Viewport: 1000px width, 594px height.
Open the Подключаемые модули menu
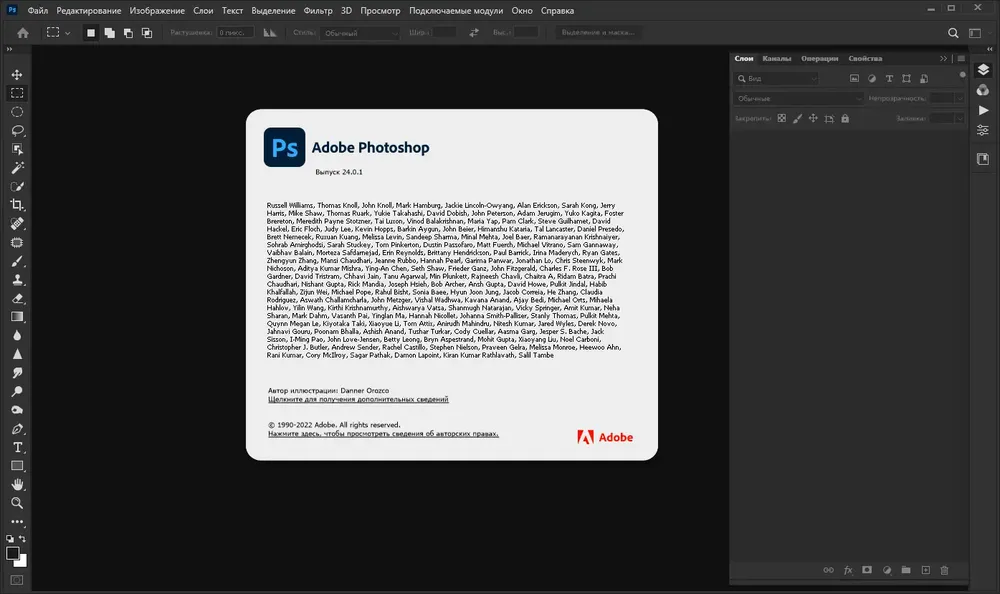(x=456, y=10)
